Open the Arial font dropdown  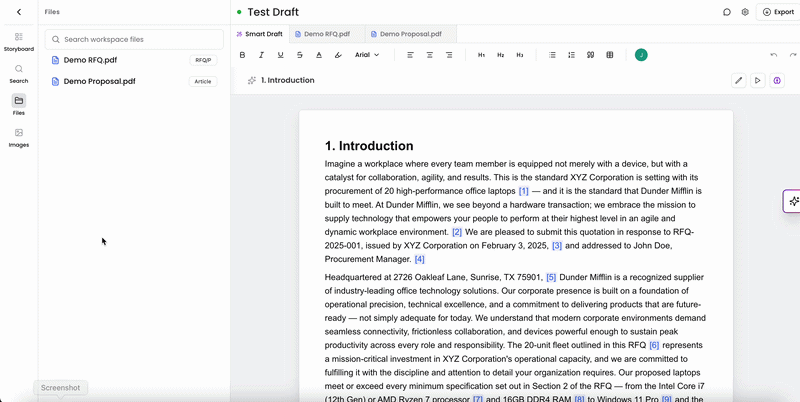367,55
